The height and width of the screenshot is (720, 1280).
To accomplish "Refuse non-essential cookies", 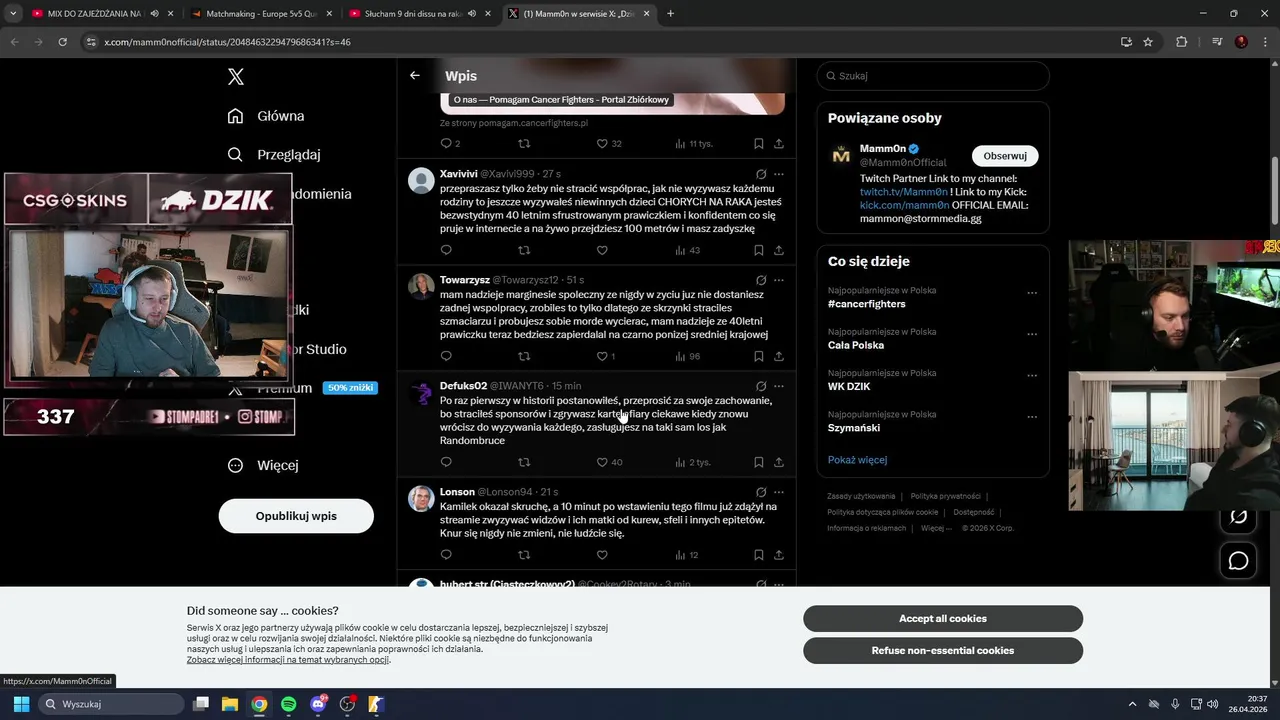I will 943,651.
